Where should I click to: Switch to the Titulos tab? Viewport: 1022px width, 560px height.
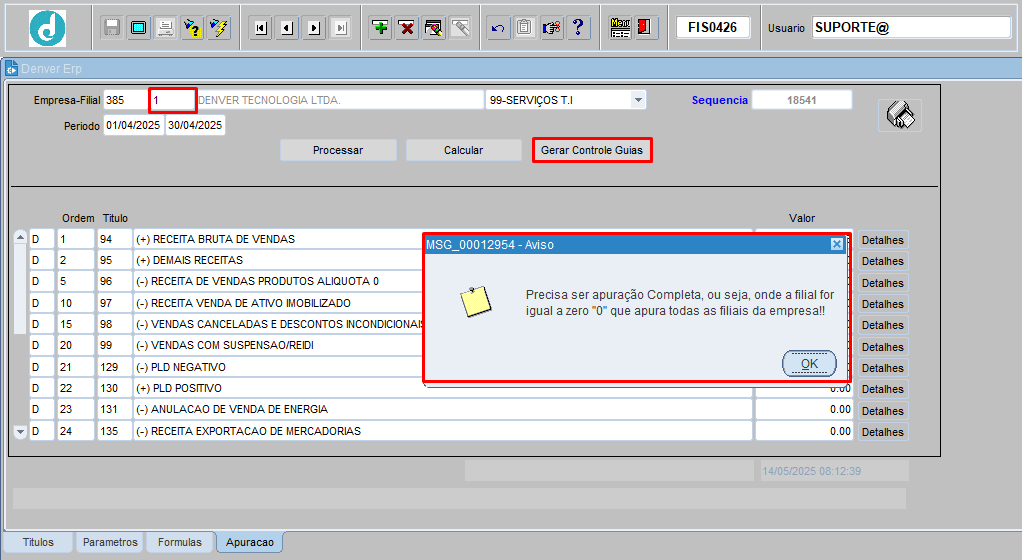pyautogui.click(x=38, y=542)
